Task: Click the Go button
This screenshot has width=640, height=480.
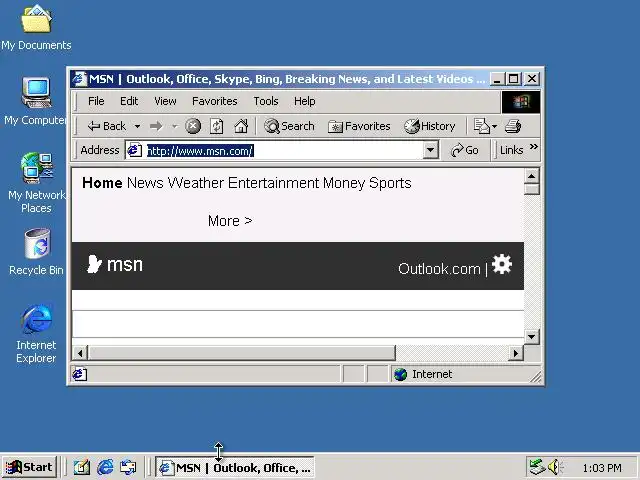Action: pos(464,150)
